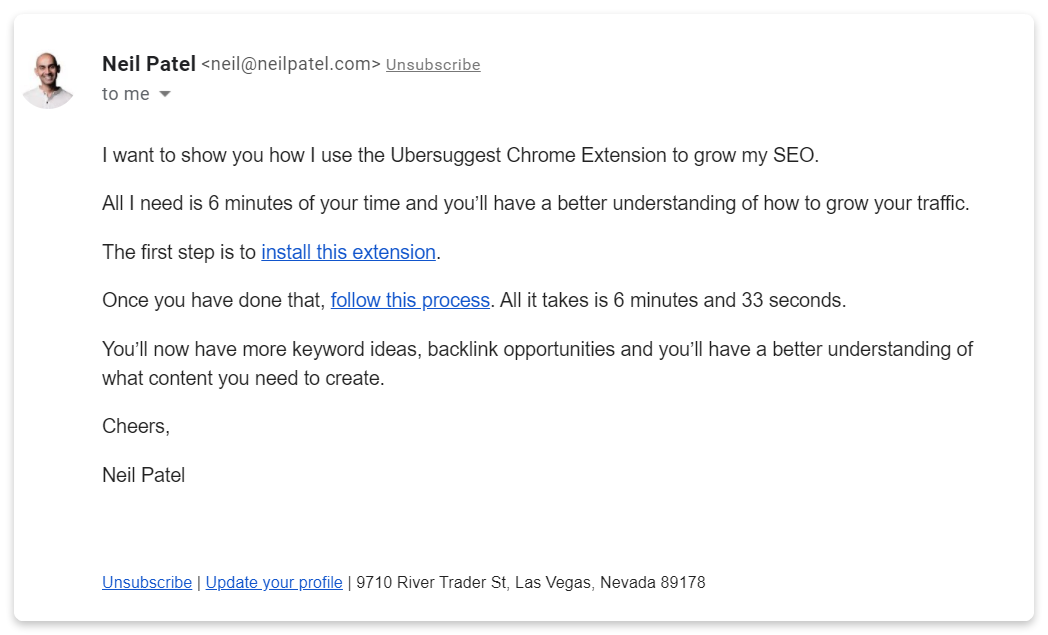Open the "follow this process" link
Image resolution: width=1048 pixels, height=635 pixels.
(410, 300)
